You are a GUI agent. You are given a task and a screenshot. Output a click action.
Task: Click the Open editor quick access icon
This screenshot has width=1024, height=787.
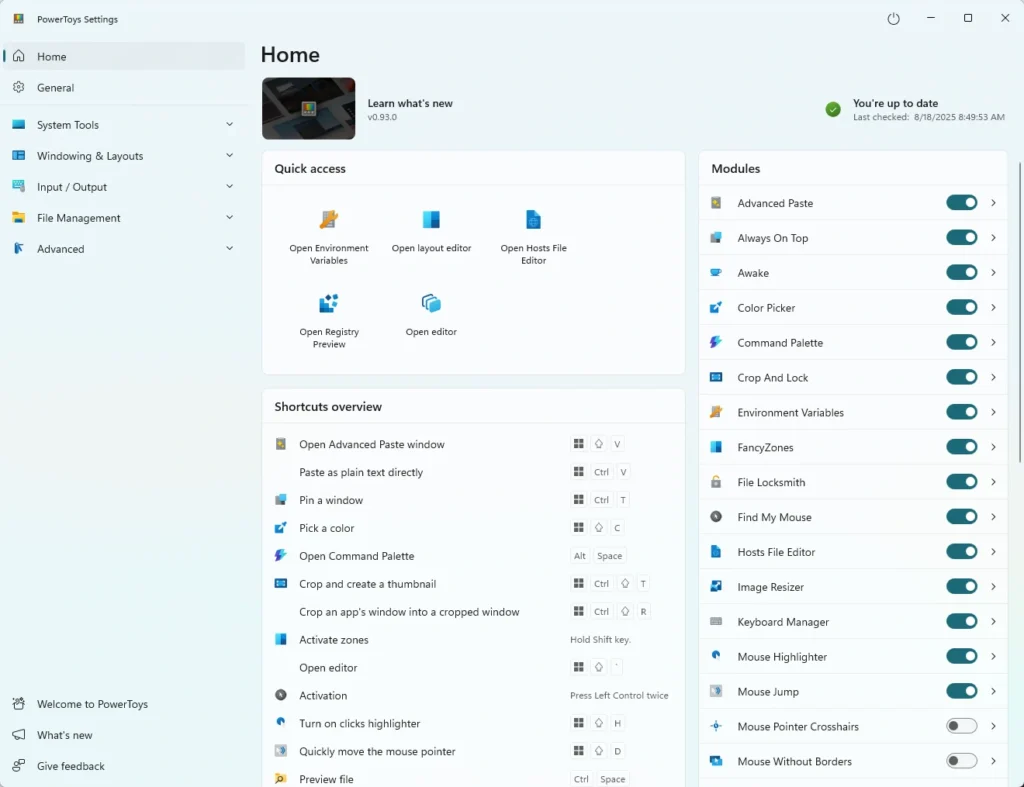pyautogui.click(x=431, y=307)
